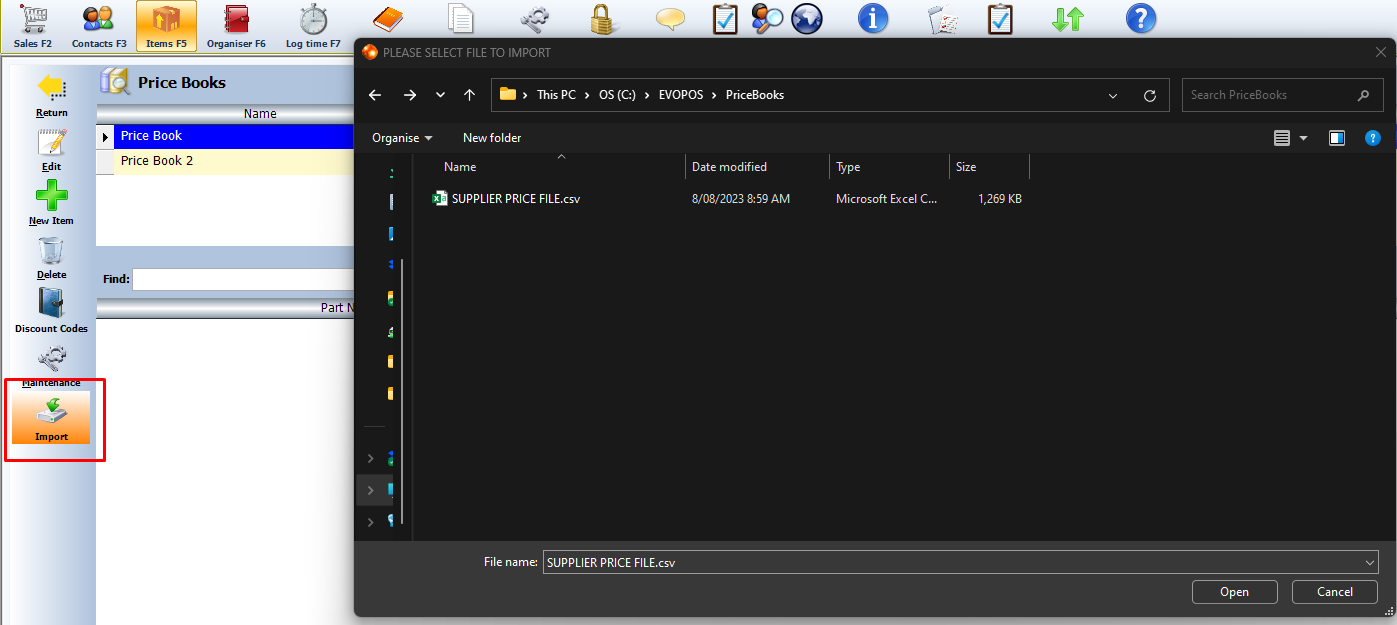The image size is (1397, 625).
Task: Open recent locations dropdown arrow
Action: point(440,95)
